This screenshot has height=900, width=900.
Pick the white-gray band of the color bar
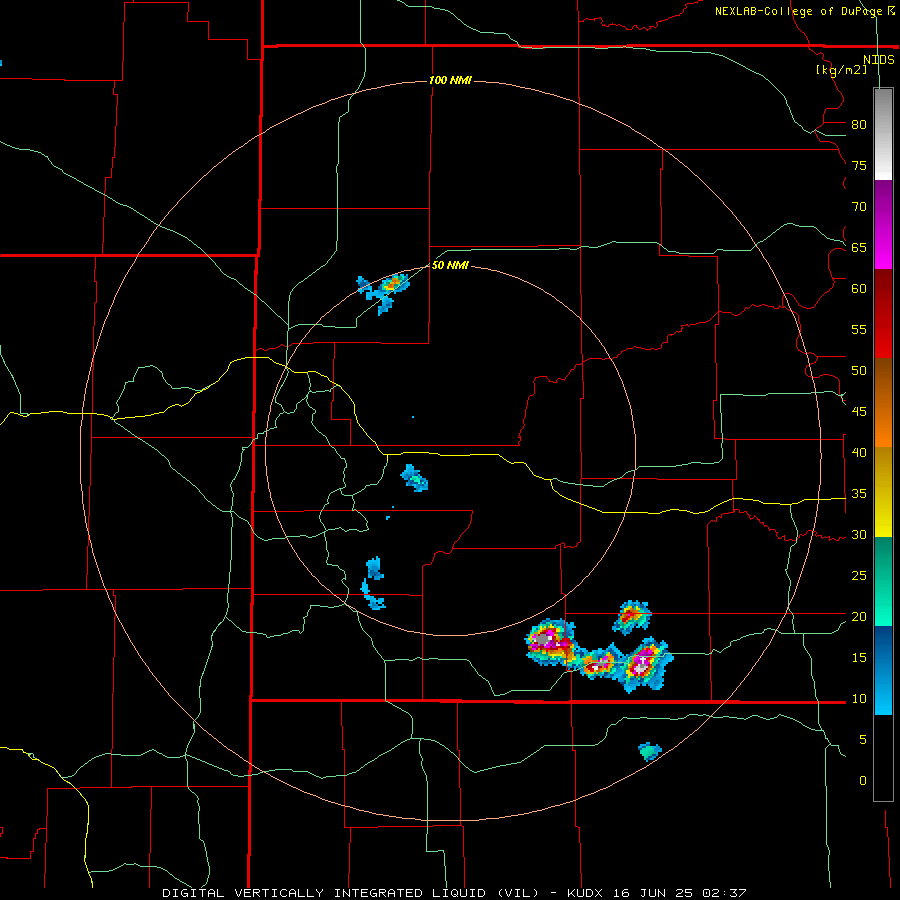[883, 134]
